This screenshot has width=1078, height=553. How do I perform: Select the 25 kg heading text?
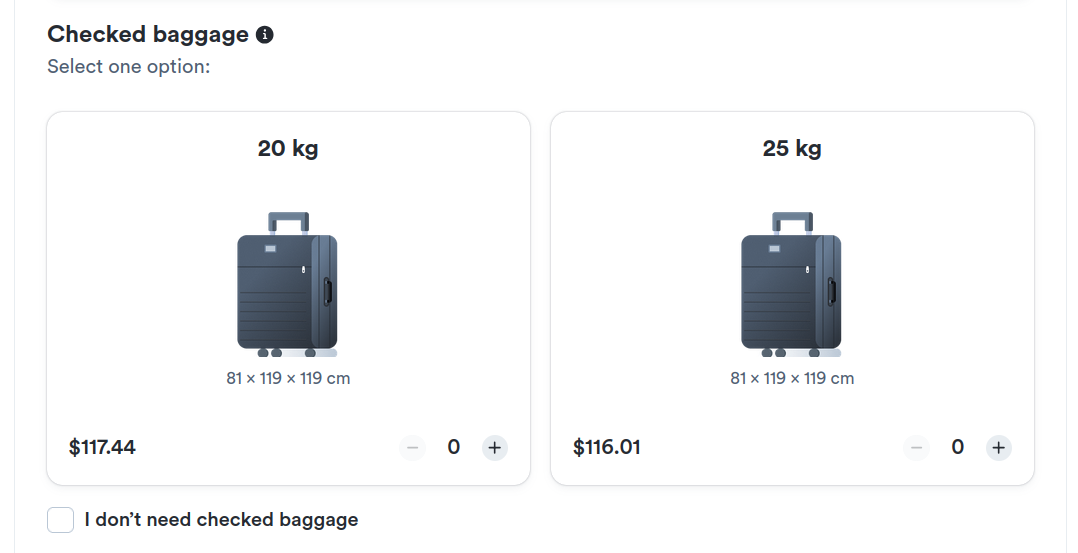click(792, 149)
